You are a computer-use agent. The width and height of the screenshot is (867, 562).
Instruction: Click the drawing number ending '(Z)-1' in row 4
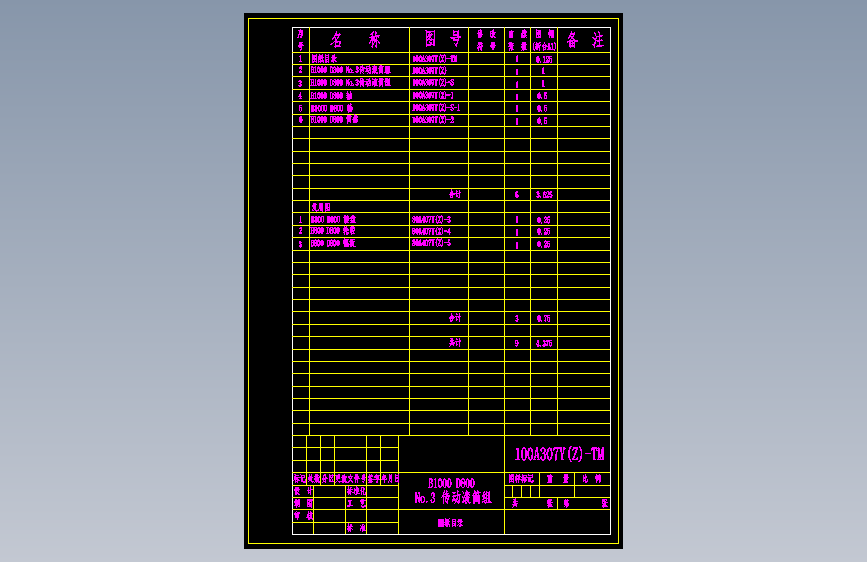coord(432,96)
